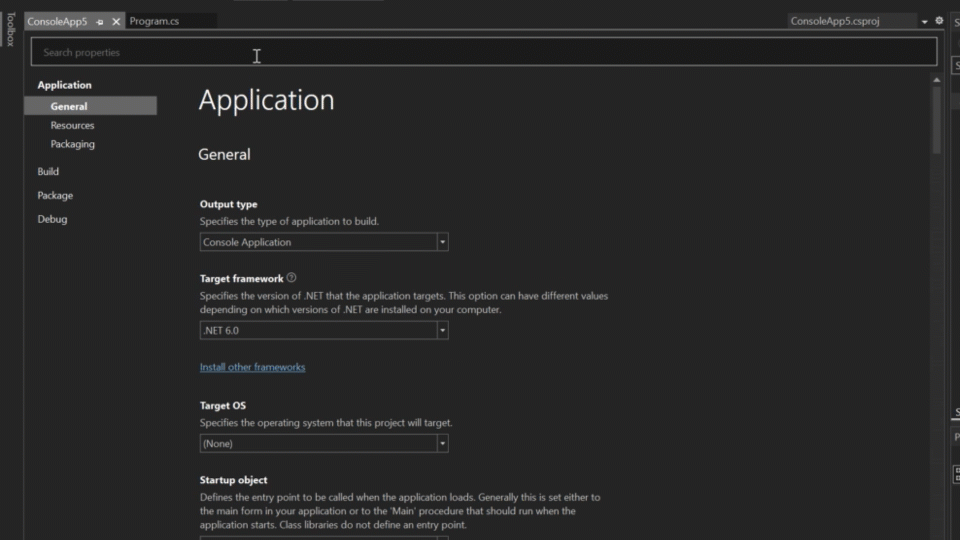Click the Application page heading

click(x=266, y=100)
